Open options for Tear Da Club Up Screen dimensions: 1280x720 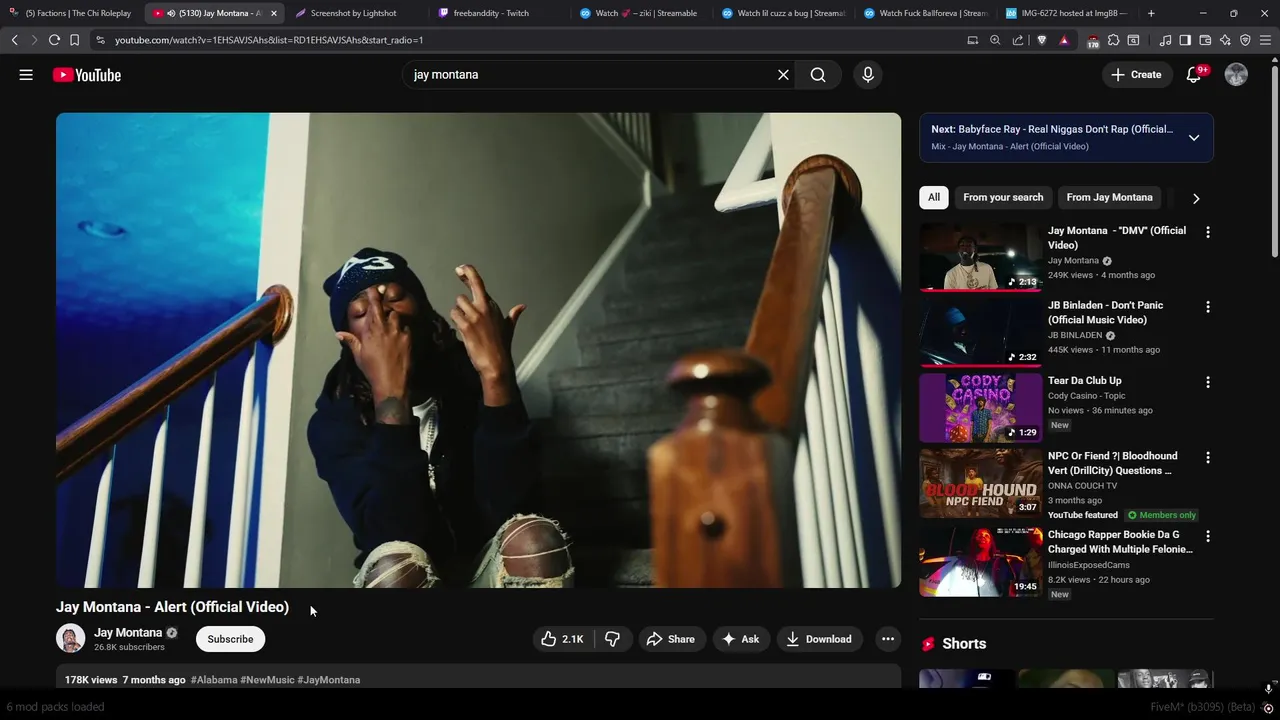(1207, 382)
